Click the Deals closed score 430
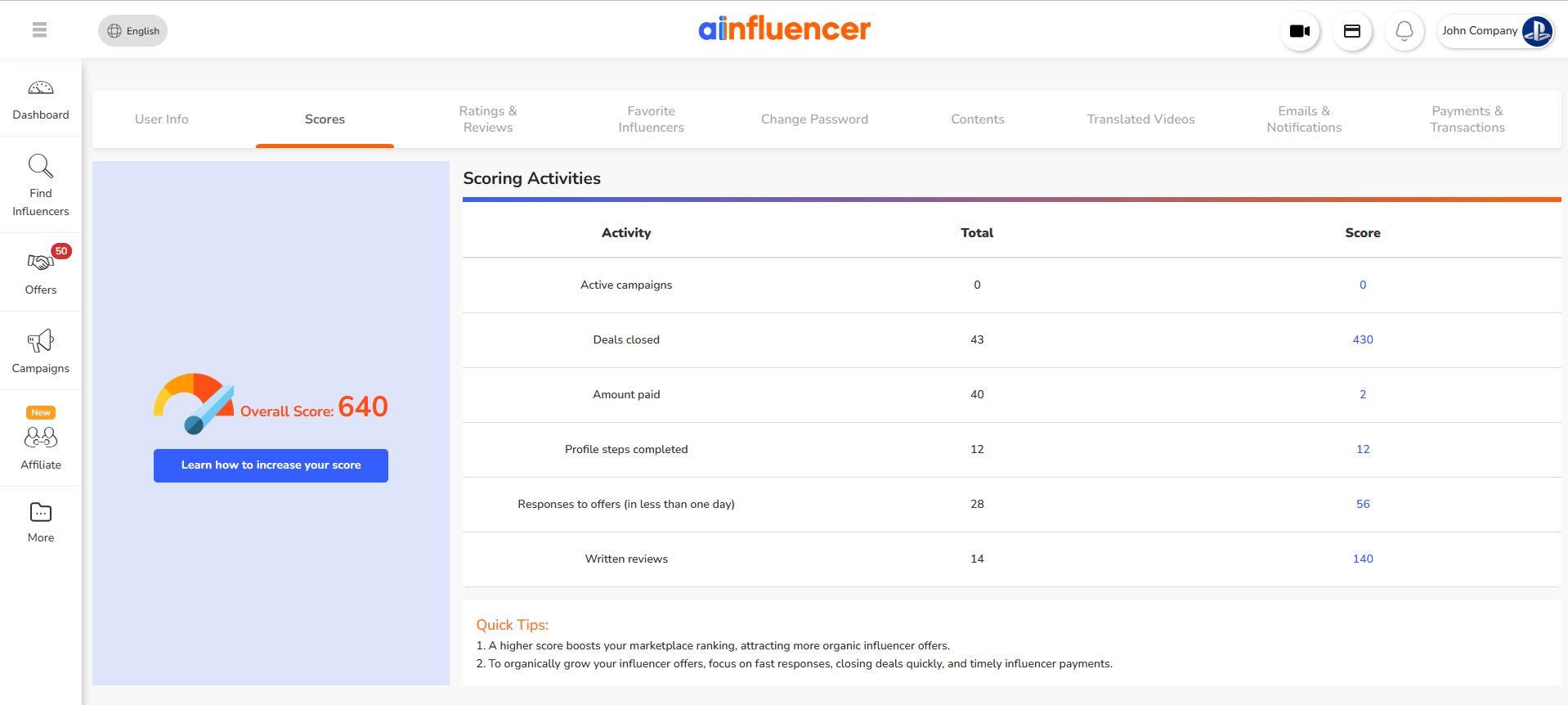1568x705 pixels. point(1363,340)
